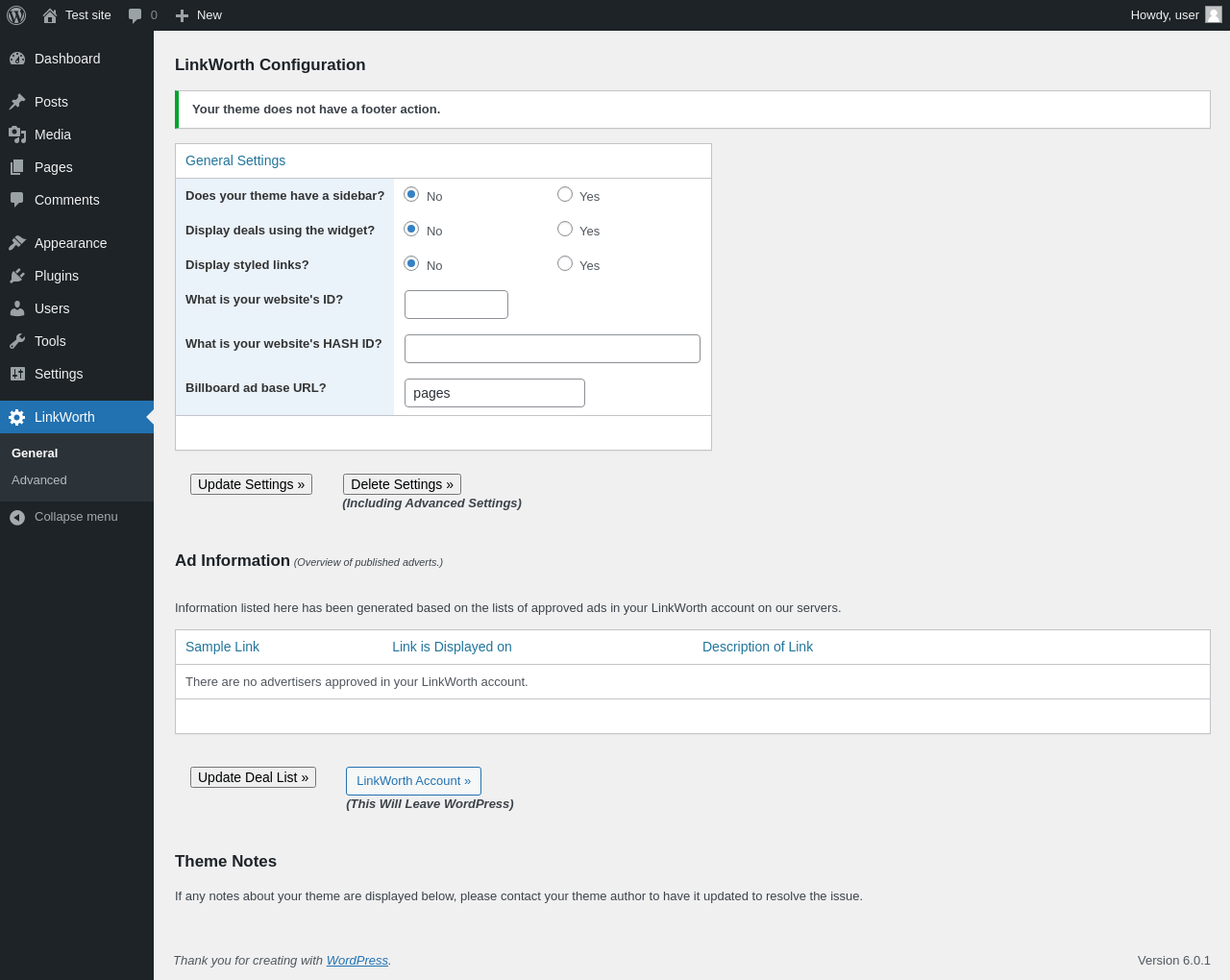
Task: Click the Update Deal List button
Action: [x=253, y=777]
